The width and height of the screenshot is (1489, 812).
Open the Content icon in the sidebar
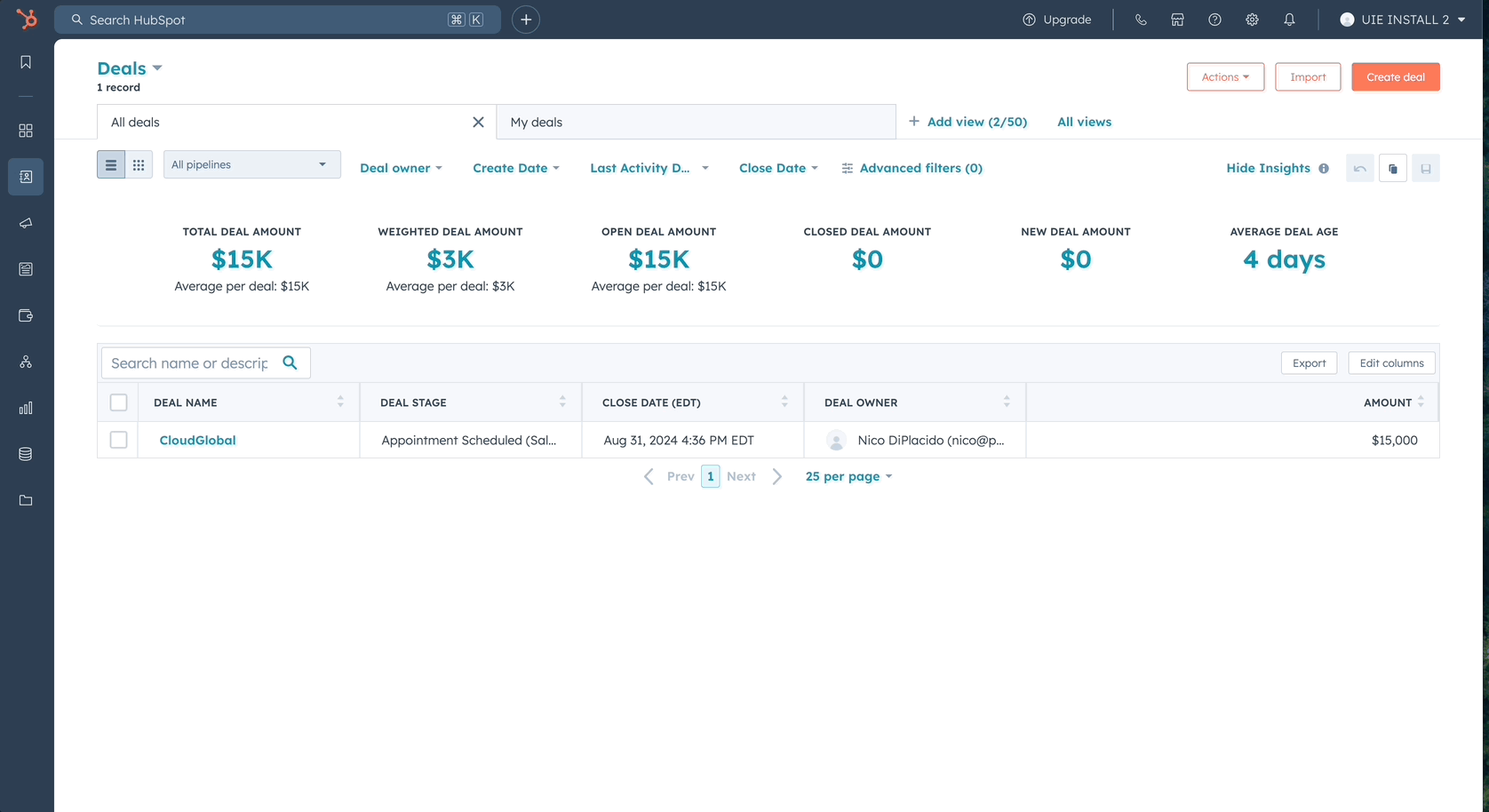pos(26,269)
